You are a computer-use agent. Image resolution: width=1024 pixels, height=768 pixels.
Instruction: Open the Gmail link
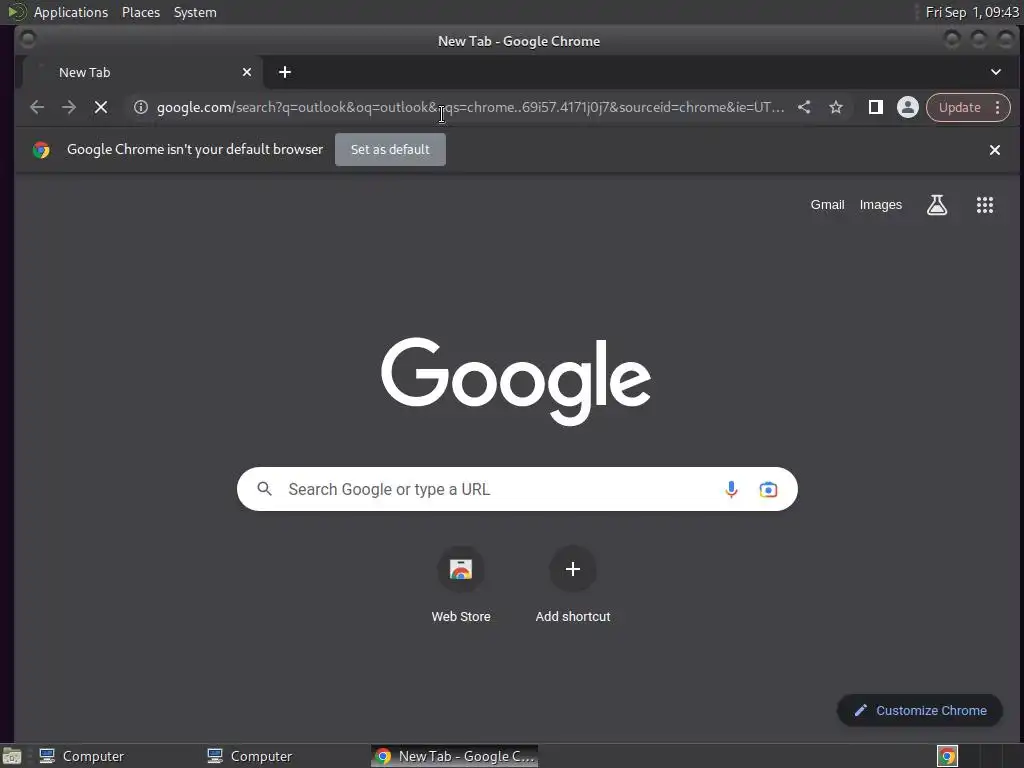827,204
